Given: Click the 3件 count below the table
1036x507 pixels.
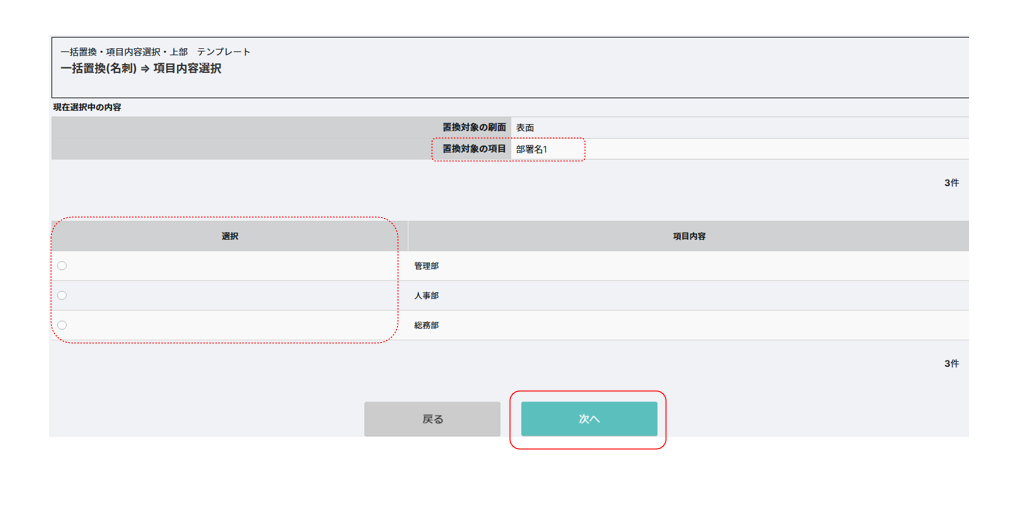Looking at the screenshot, I should point(951,364).
